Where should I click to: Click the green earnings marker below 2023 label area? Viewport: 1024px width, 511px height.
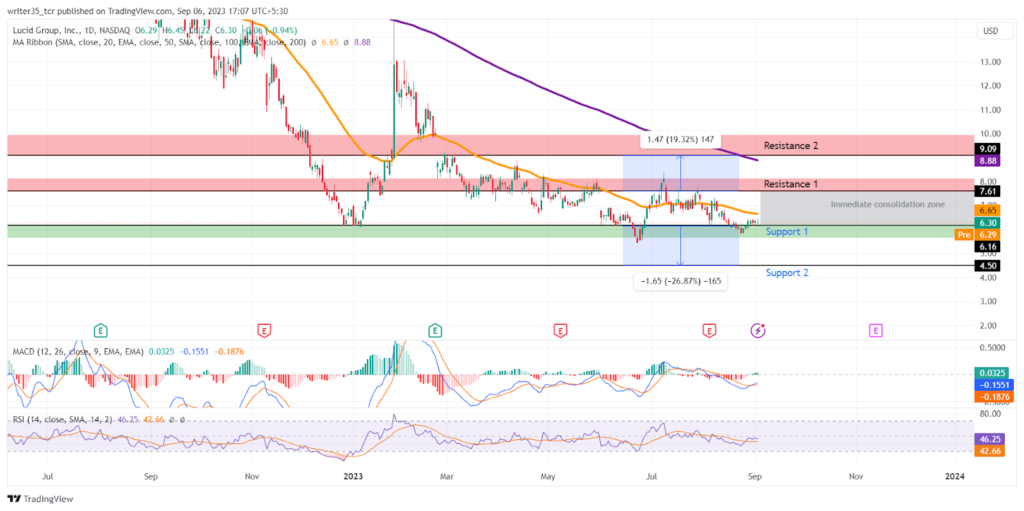[435, 331]
